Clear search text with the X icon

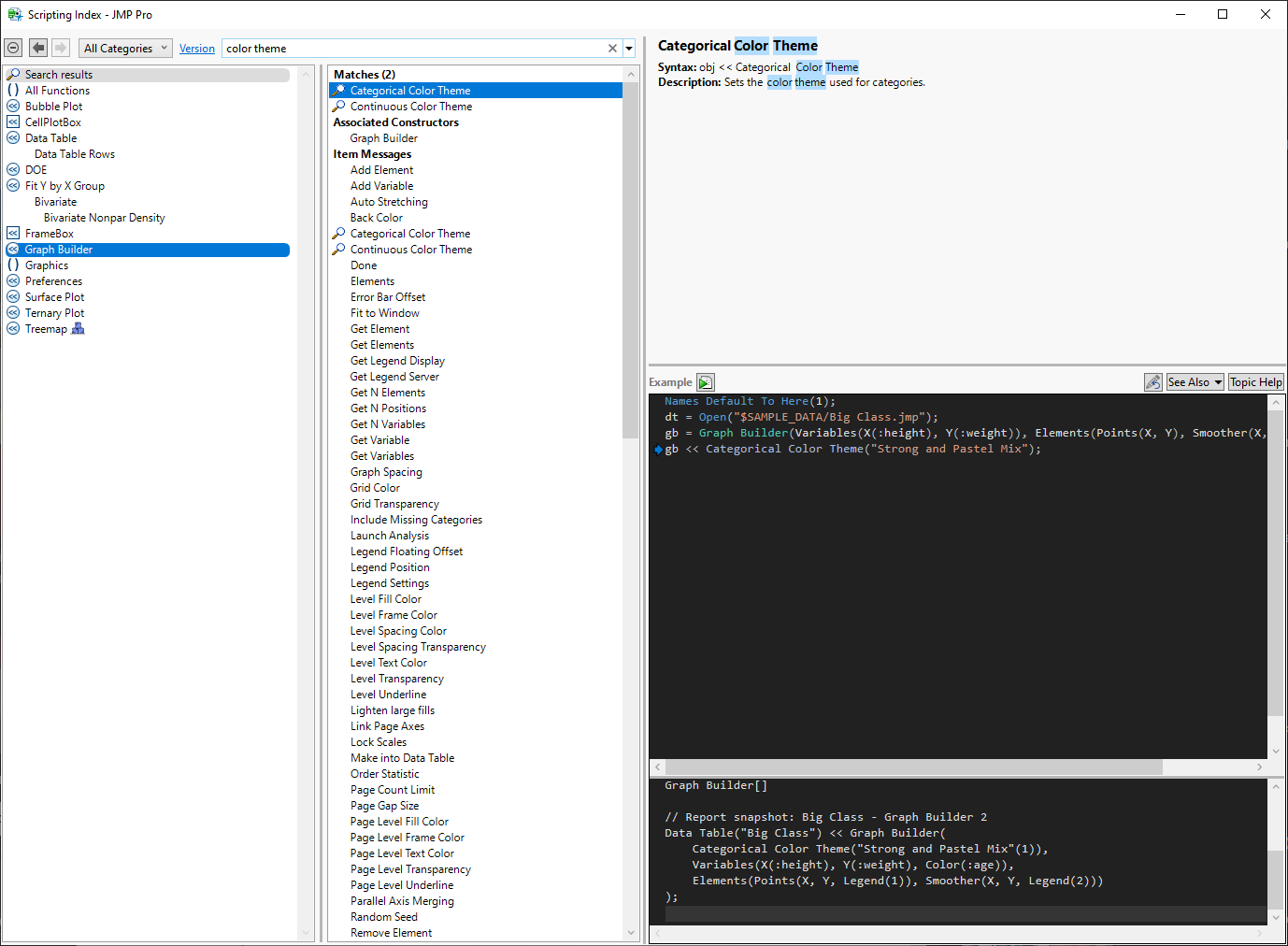[x=612, y=49]
